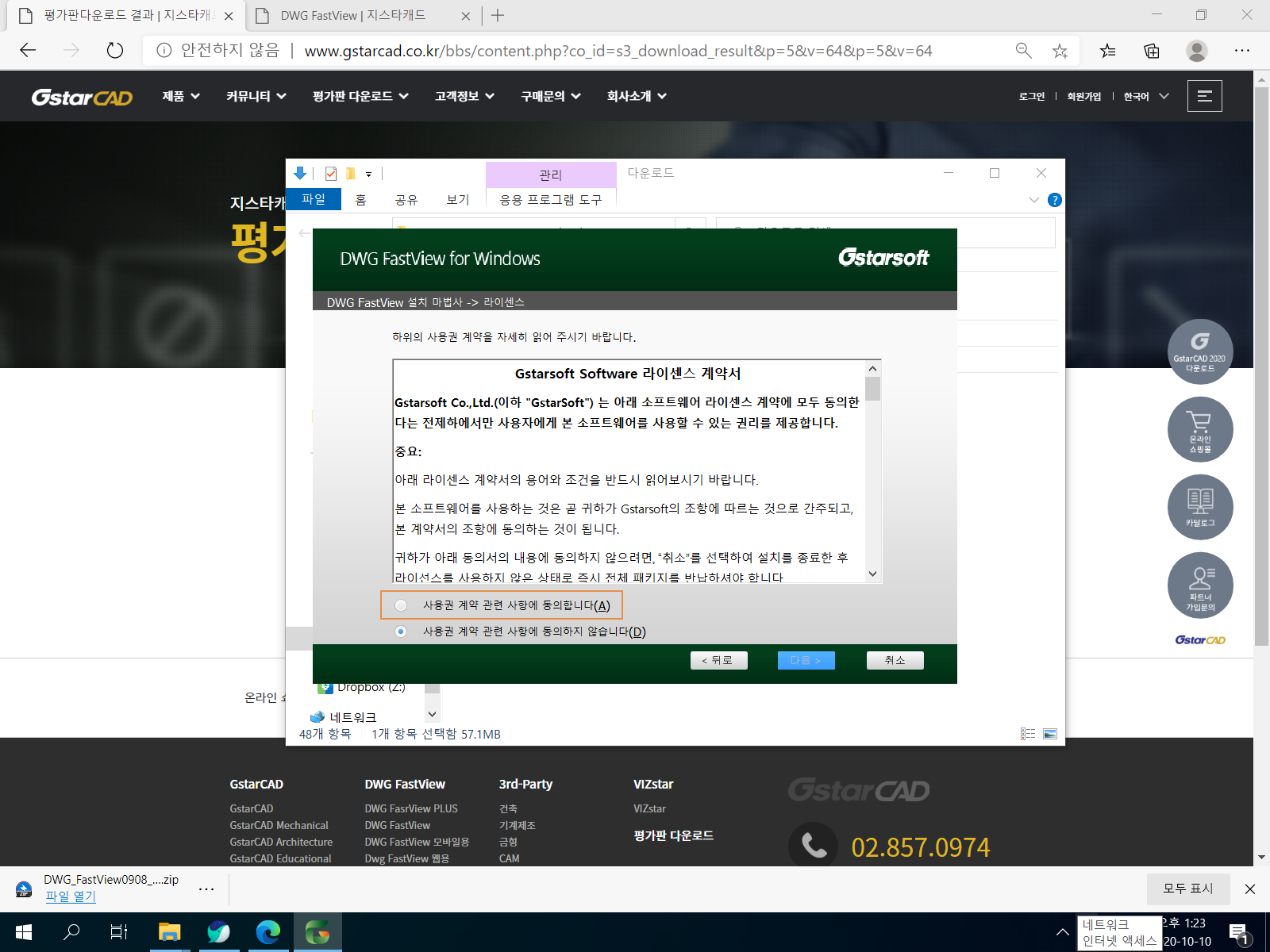The image size is (1270, 952).
Task: Open a new browser tab
Action: [x=498, y=16]
